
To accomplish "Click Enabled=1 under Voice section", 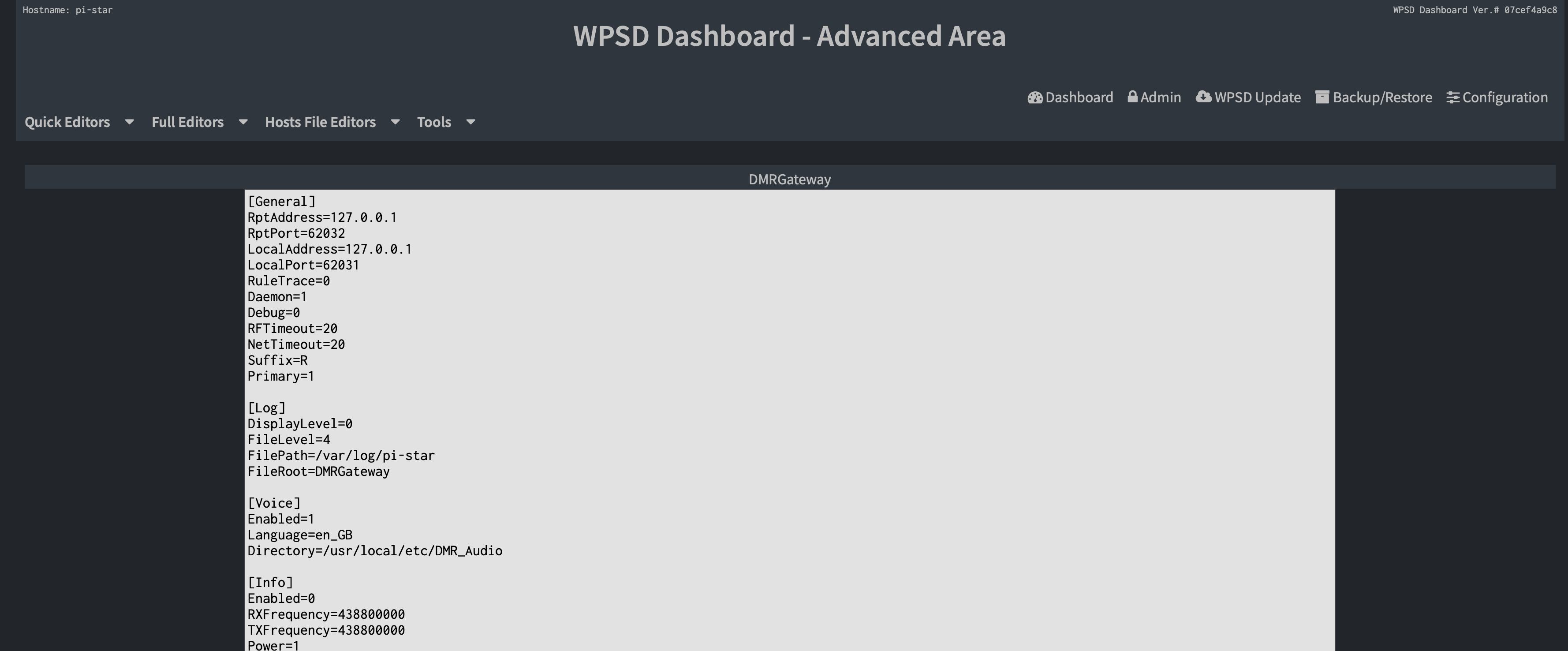I will tap(280, 519).
